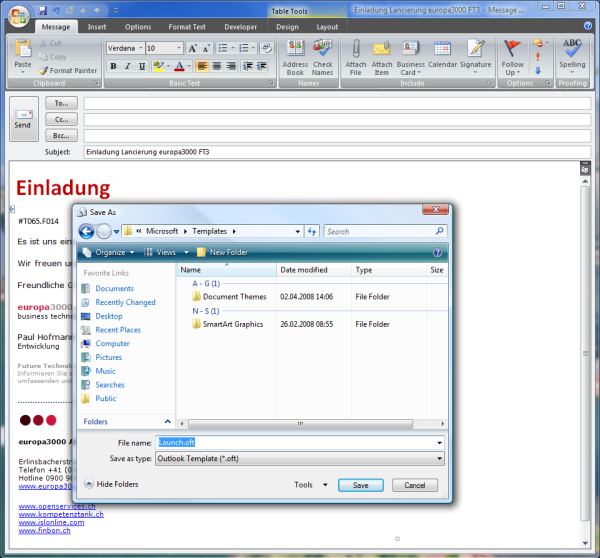Open Desktop in Favorite Links
Image resolution: width=600 pixels, height=558 pixels.
[x=109, y=316]
